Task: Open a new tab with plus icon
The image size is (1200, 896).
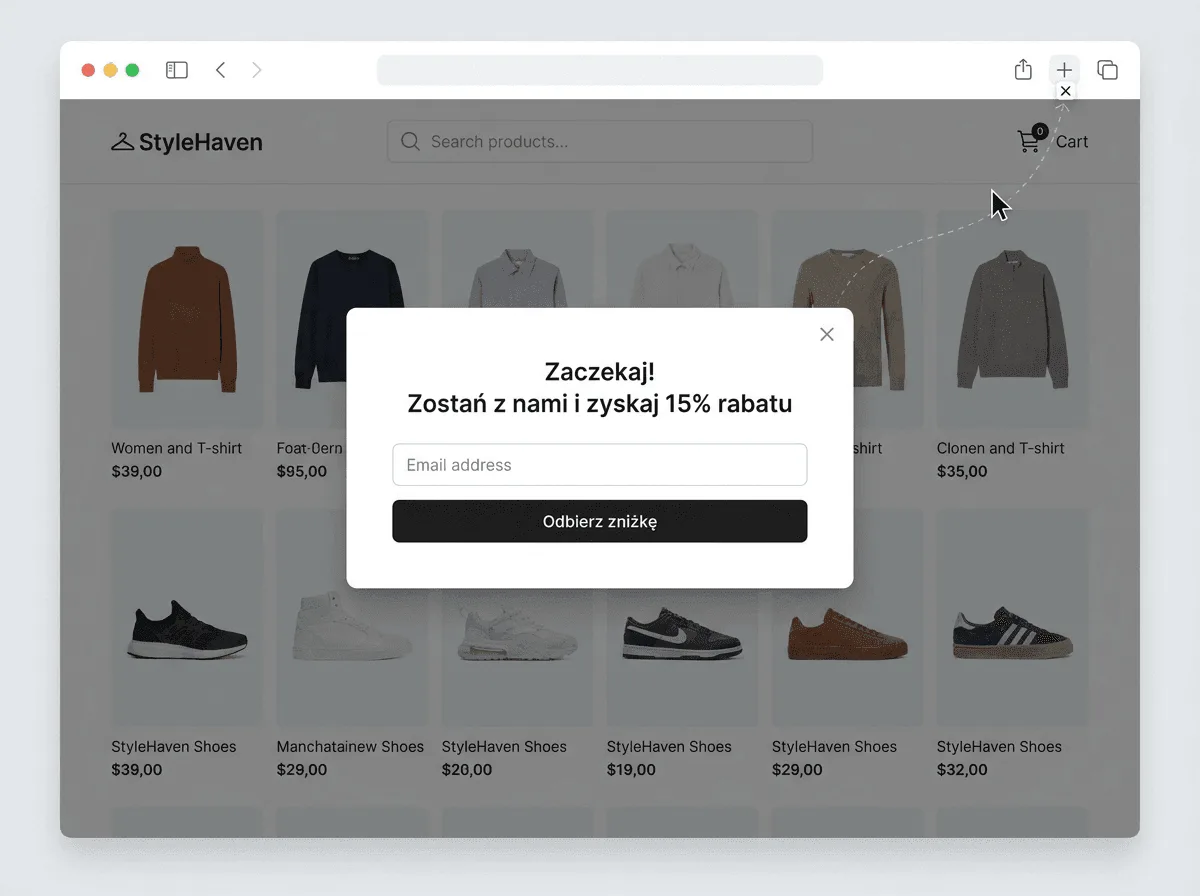Action: 1064,70
